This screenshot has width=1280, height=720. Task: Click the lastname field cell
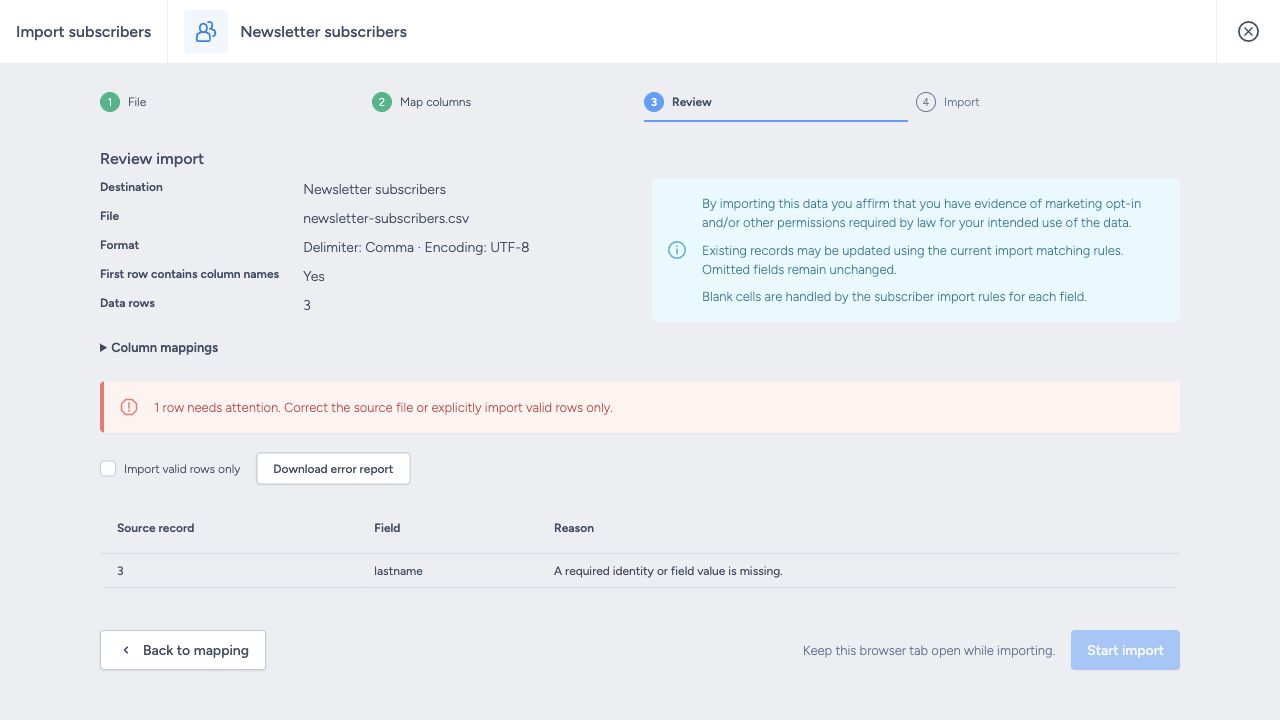[x=398, y=571]
